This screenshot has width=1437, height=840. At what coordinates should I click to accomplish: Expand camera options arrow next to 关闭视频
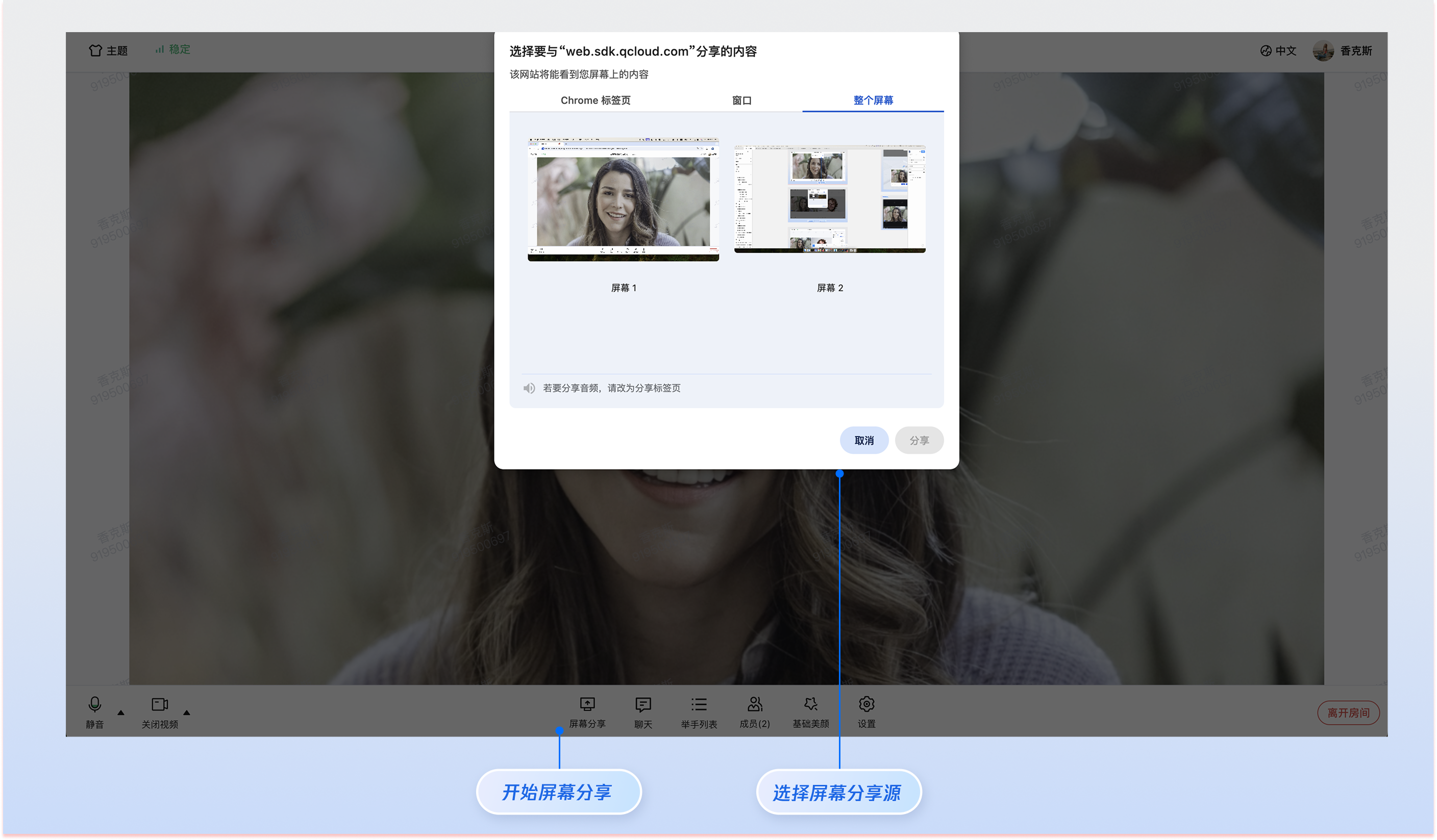click(186, 712)
